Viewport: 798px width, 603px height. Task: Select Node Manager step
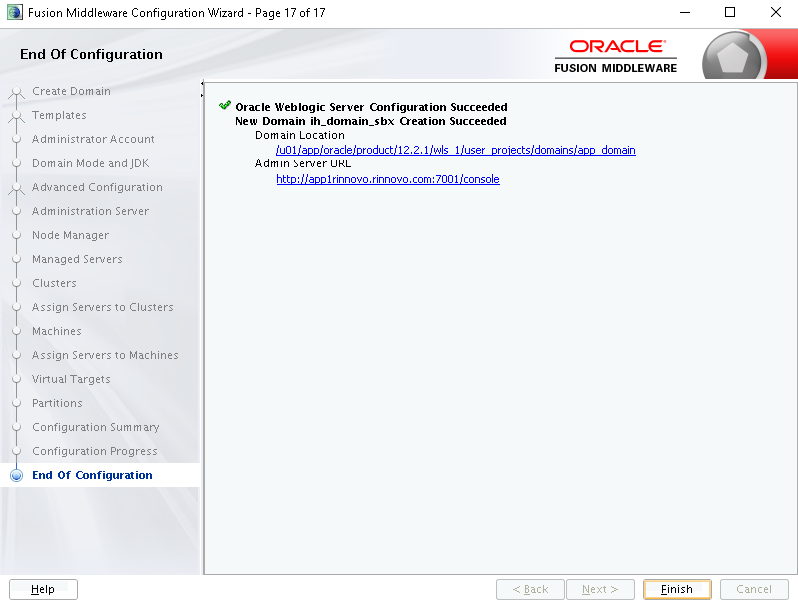70,235
